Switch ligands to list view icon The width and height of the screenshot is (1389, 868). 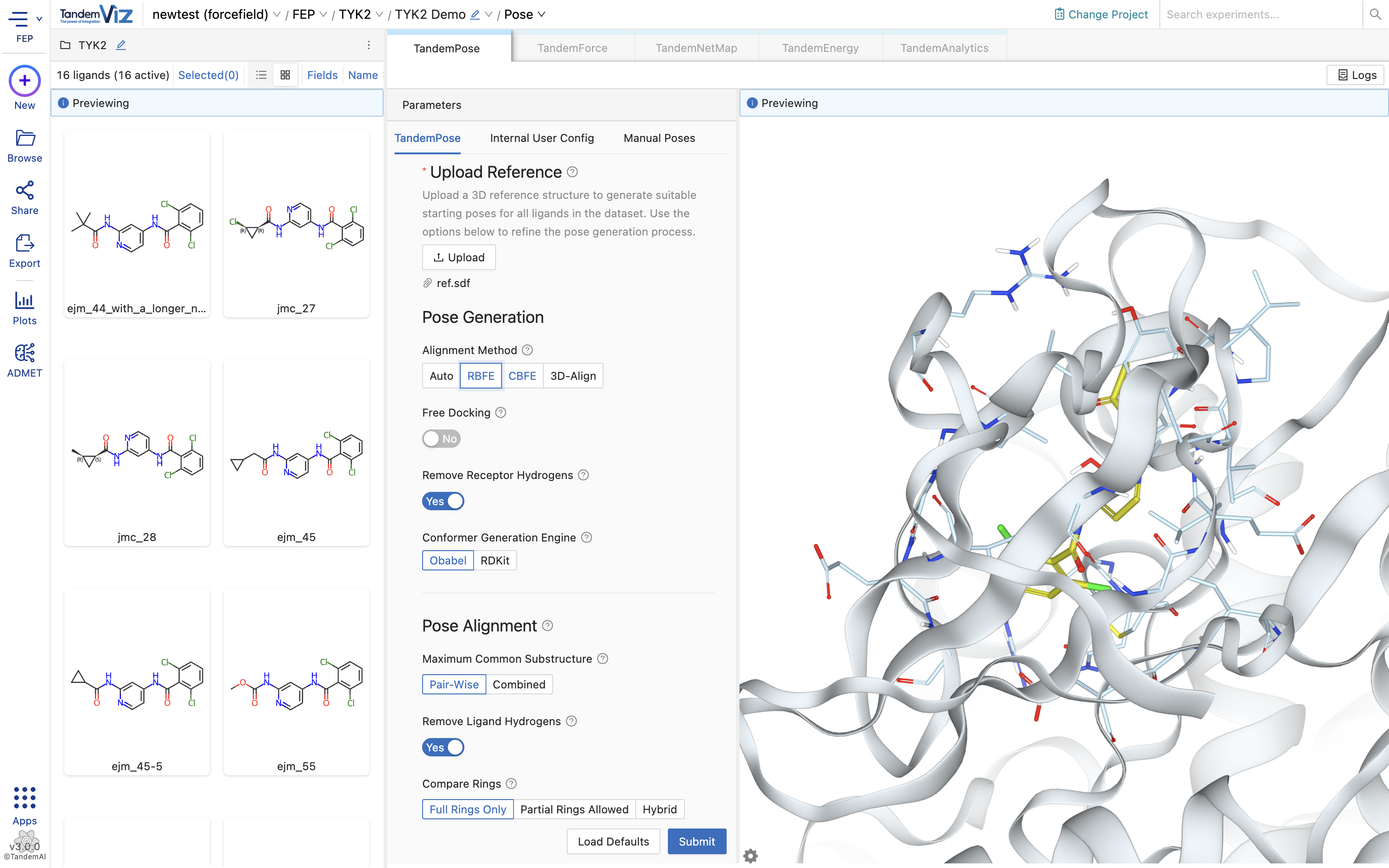pos(261,75)
